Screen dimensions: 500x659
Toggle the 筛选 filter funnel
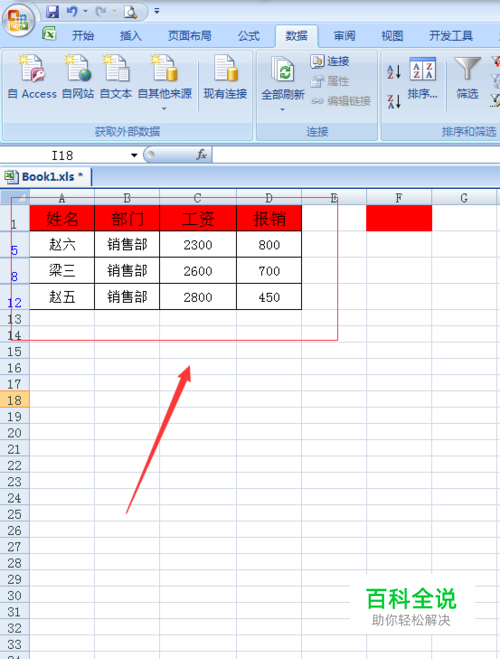pos(467,78)
